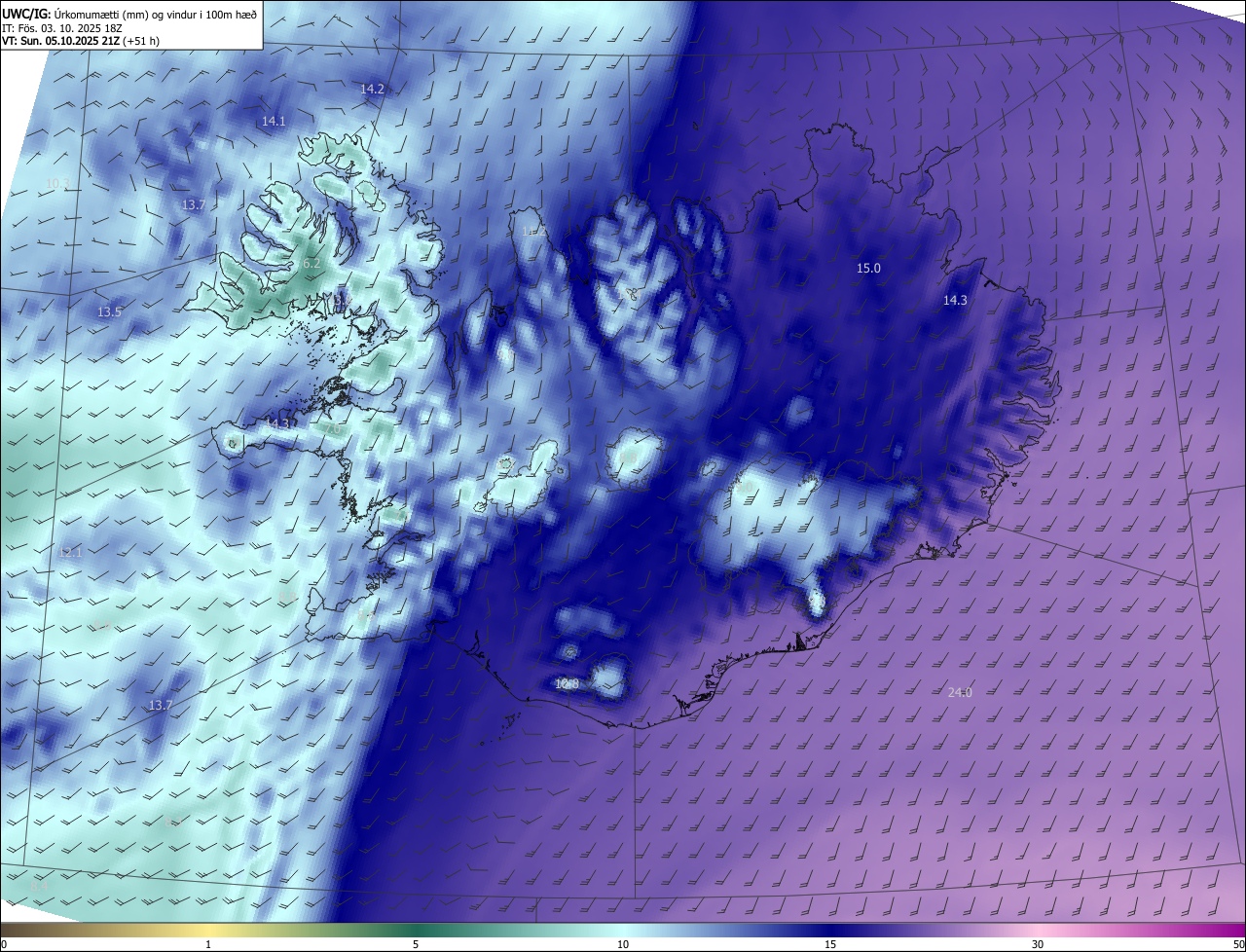The height and width of the screenshot is (952, 1246).
Task: Click the "50" tick on the color scale
Action: [1238, 945]
